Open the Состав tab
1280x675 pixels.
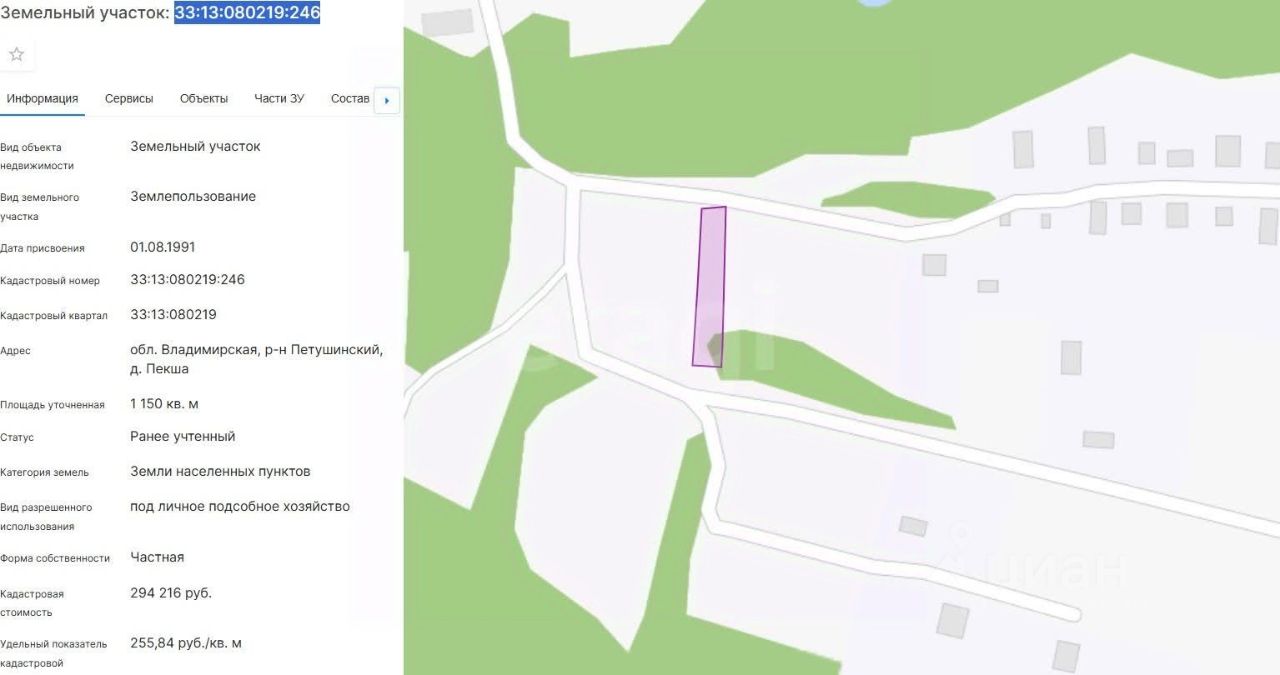click(350, 98)
